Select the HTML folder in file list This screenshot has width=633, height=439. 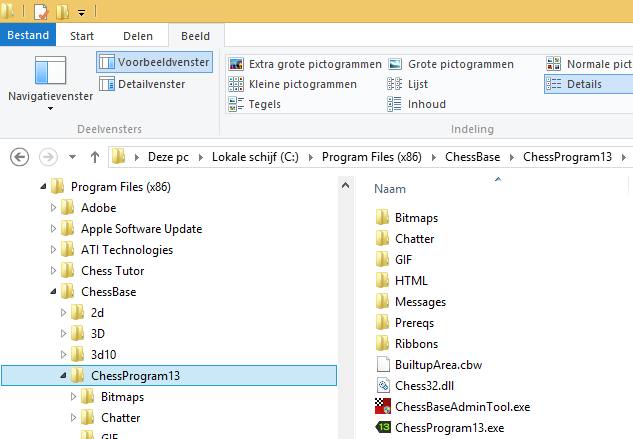point(402,281)
